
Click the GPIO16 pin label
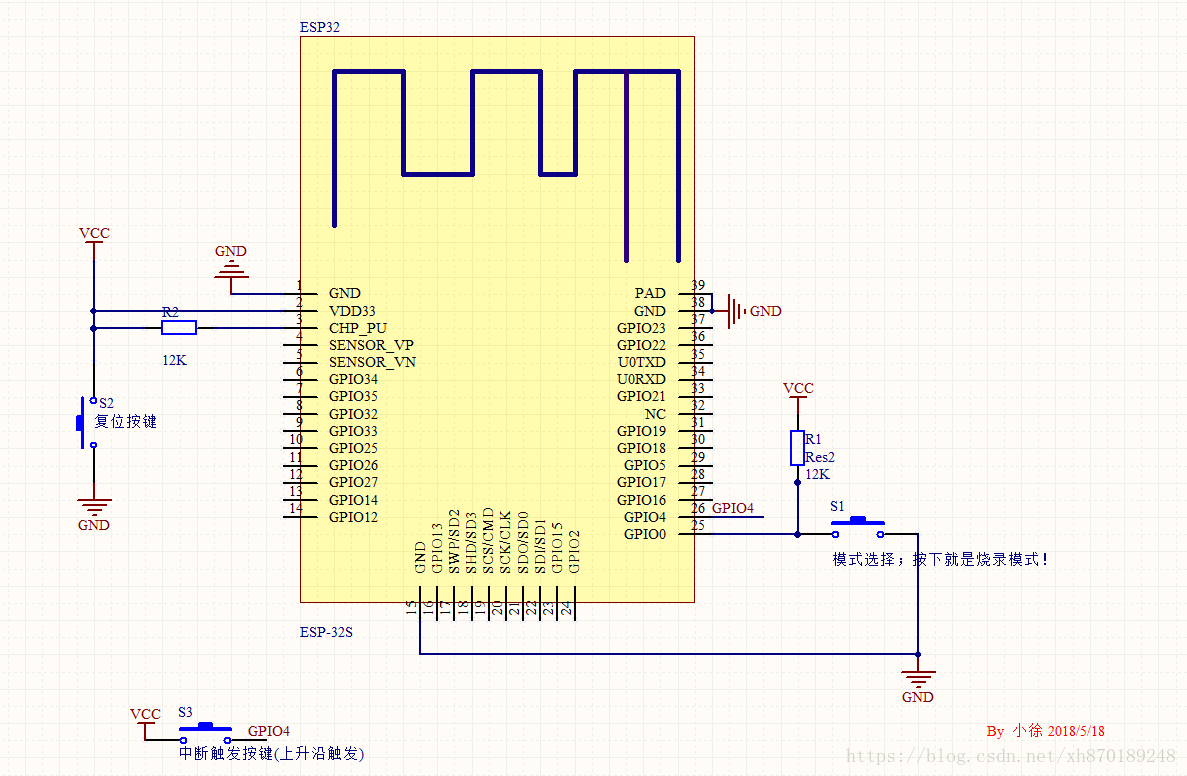point(641,500)
